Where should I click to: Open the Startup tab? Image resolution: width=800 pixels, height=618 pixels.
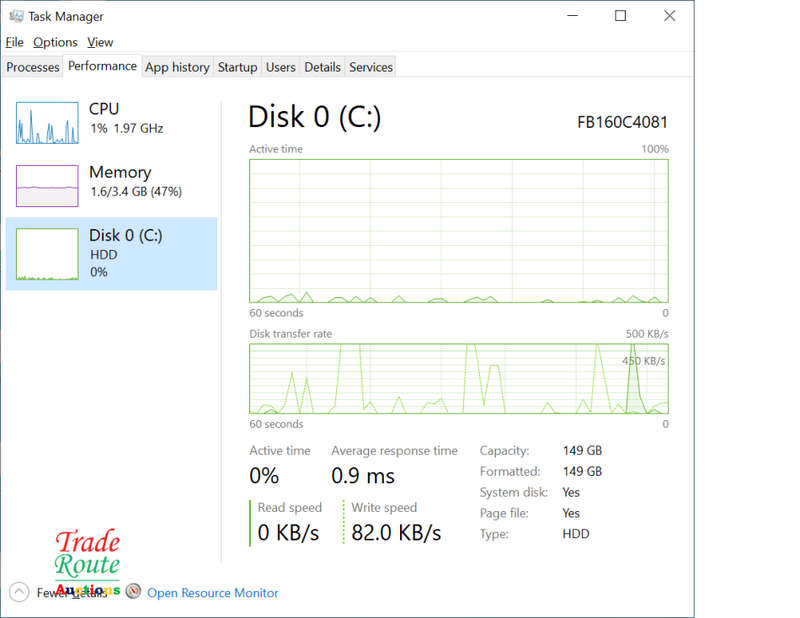(x=237, y=67)
